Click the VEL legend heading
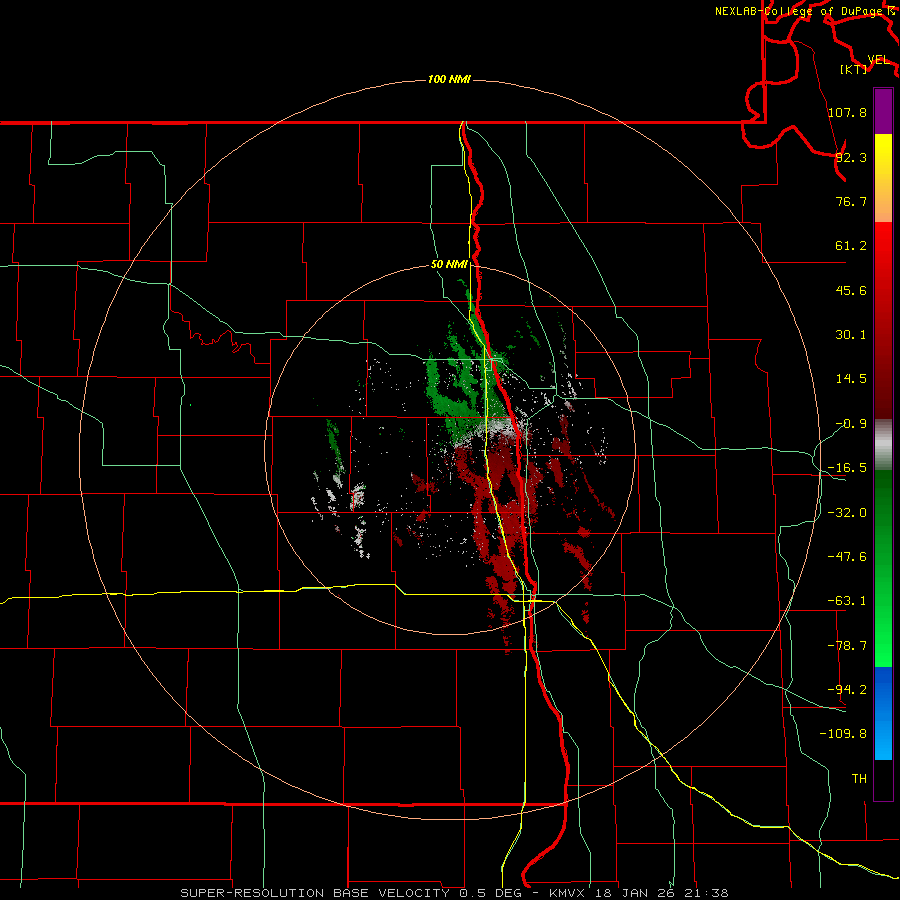The width and height of the screenshot is (900, 900). point(879,60)
